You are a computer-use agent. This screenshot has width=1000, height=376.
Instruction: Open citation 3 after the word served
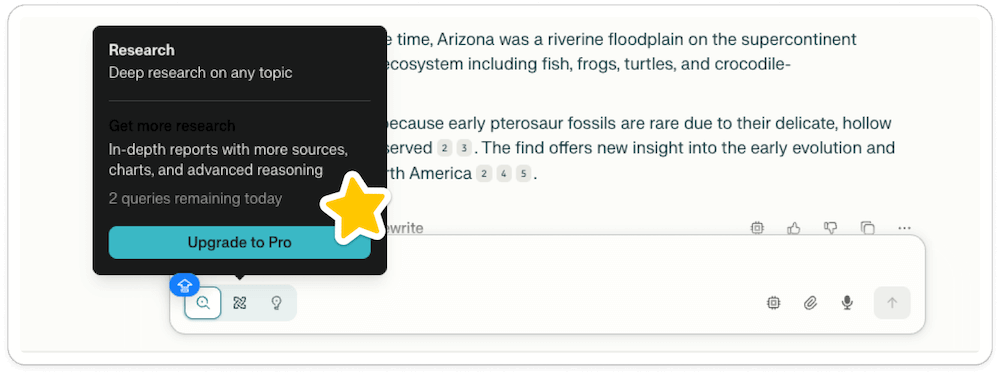(464, 148)
